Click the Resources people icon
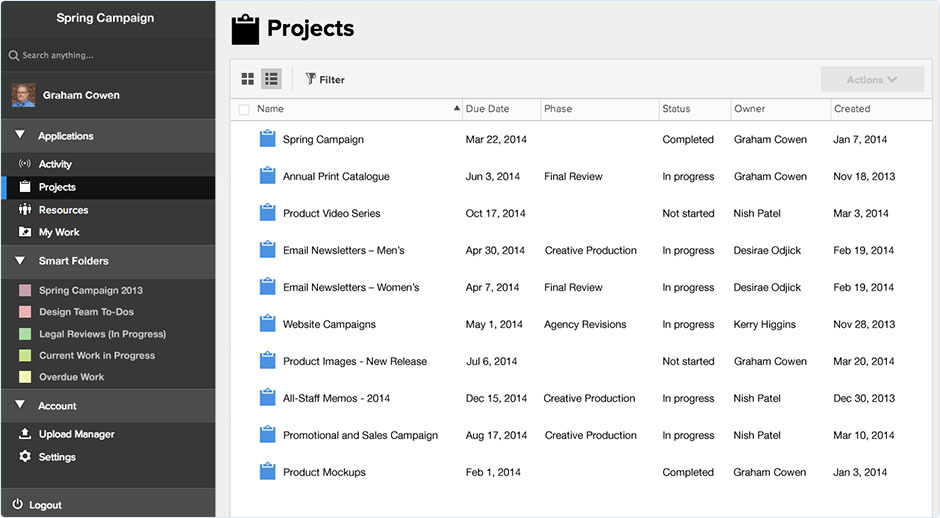This screenshot has width=940, height=518. point(25,209)
